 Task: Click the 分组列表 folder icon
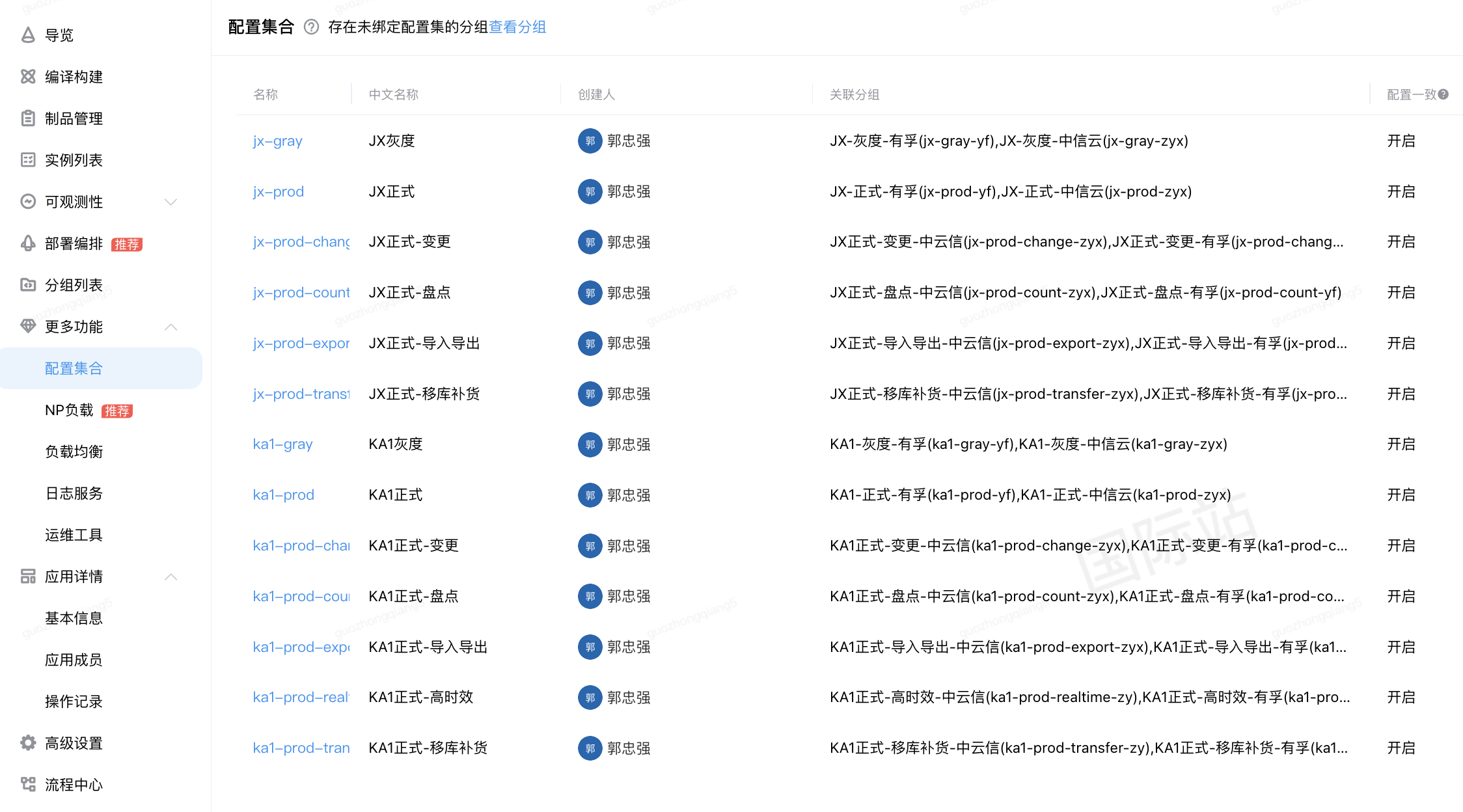27,285
